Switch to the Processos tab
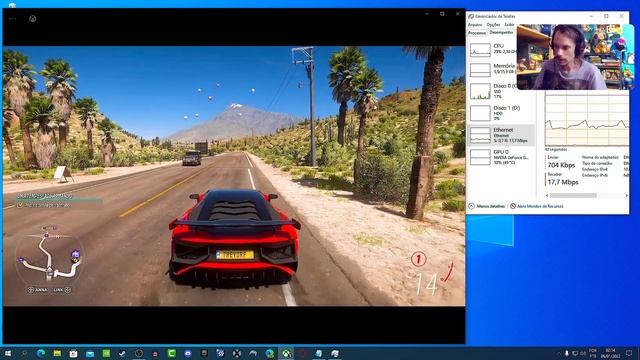640x360 pixels. click(477, 33)
